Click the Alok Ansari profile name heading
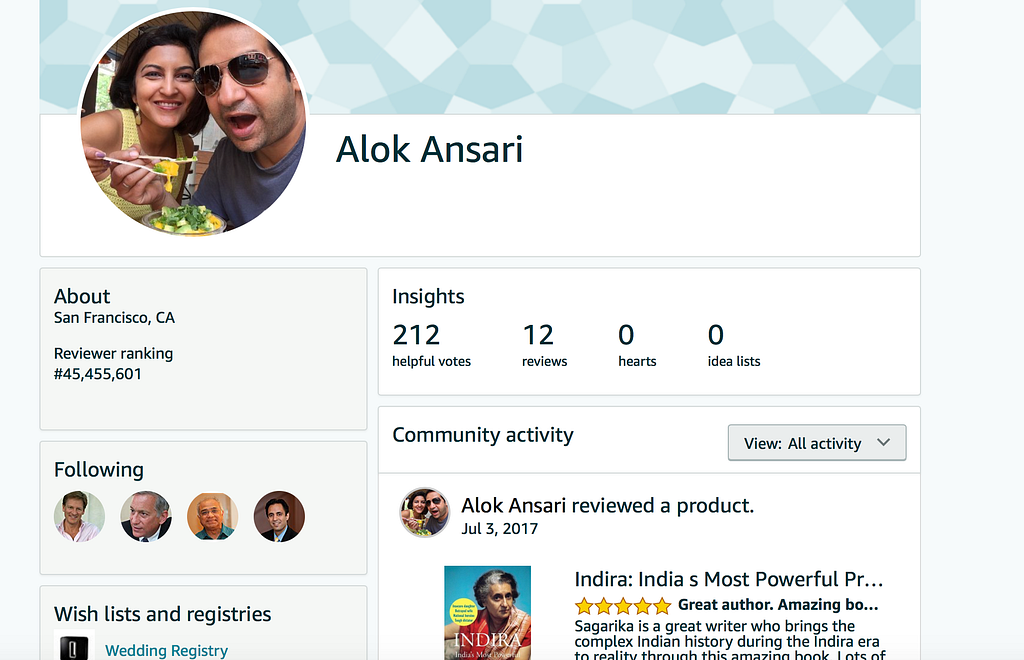 429,150
